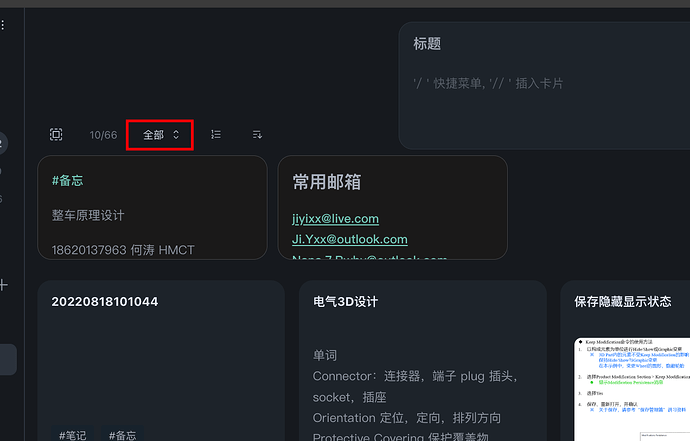
Task: Click the plus icon in left sidebar
Action: [x=4, y=285]
